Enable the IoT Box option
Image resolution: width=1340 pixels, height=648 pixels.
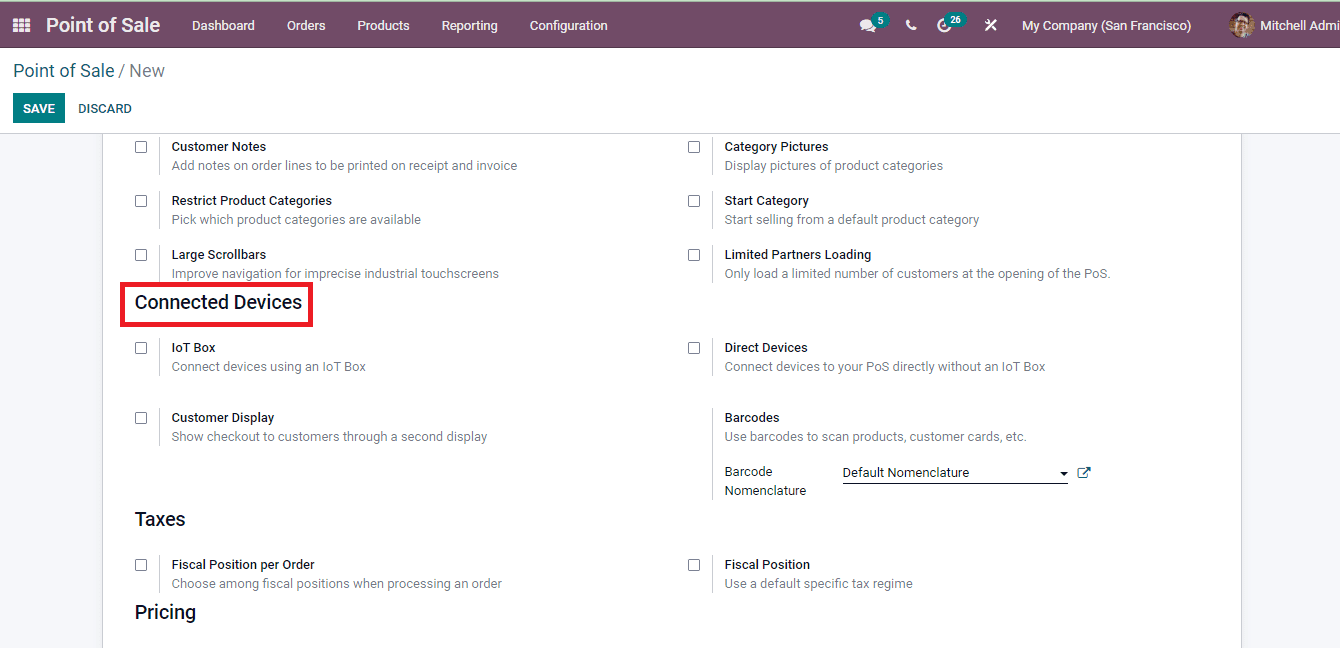pyautogui.click(x=141, y=347)
